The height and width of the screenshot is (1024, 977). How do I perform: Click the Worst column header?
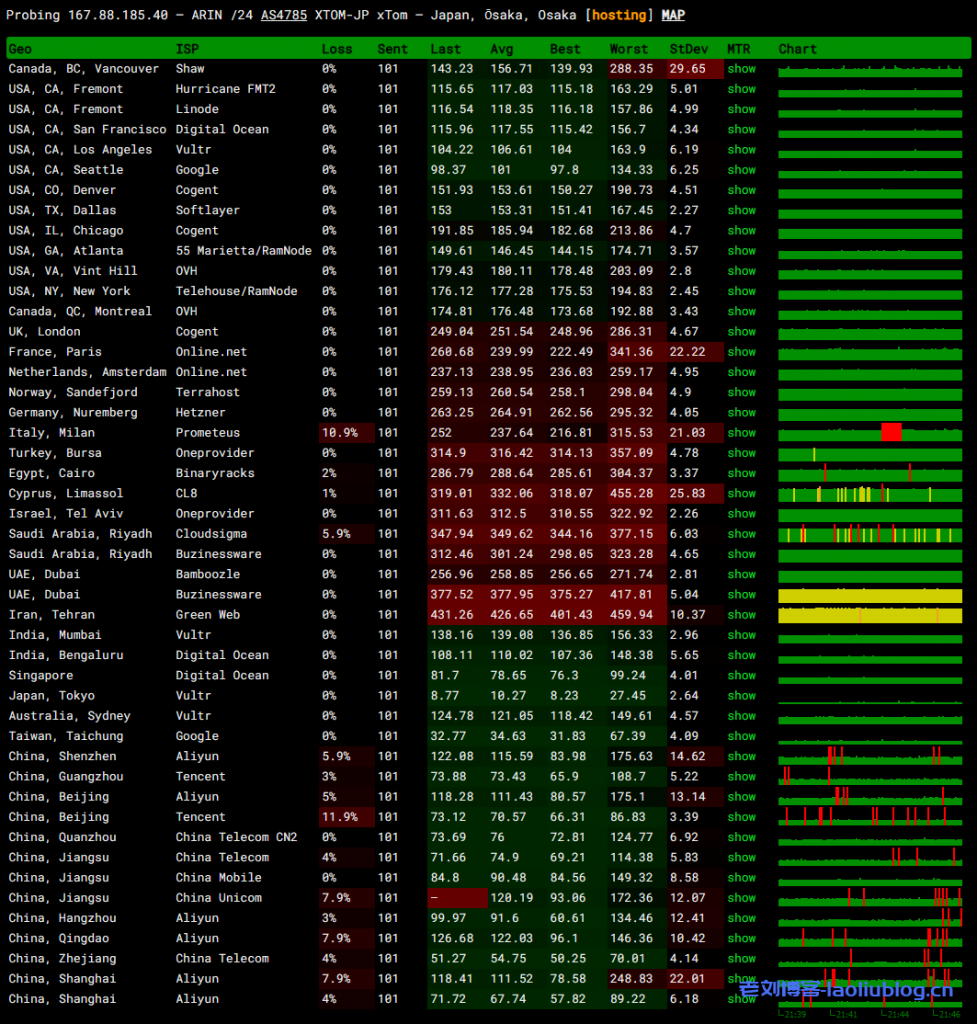[x=628, y=49]
